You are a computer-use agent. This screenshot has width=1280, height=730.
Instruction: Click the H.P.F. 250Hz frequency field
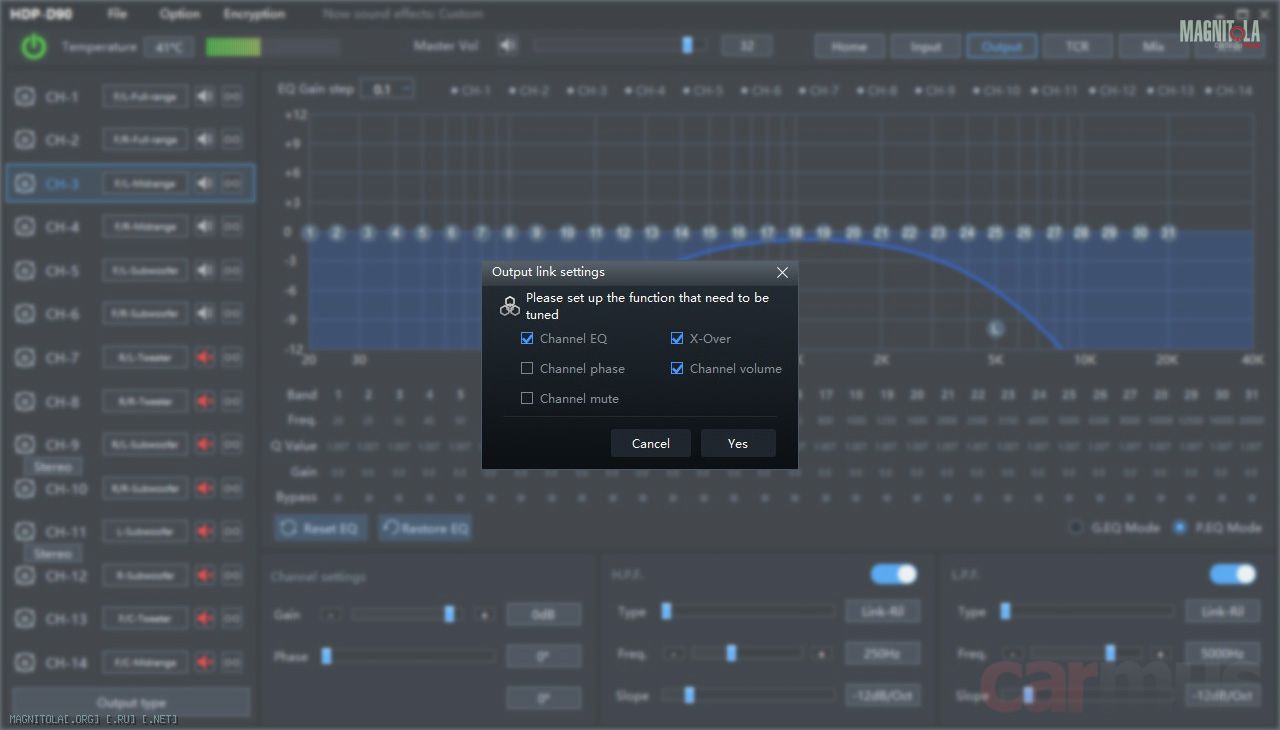[882, 654]
